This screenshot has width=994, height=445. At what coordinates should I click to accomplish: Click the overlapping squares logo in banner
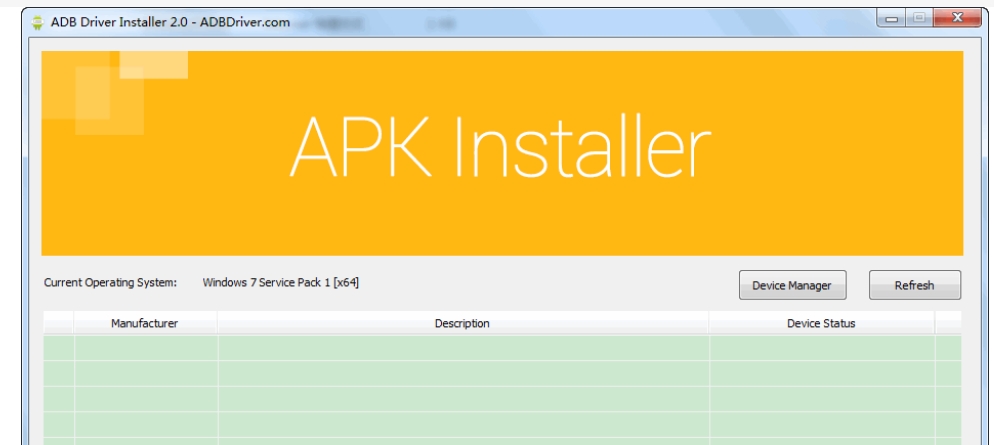(110, 90)
